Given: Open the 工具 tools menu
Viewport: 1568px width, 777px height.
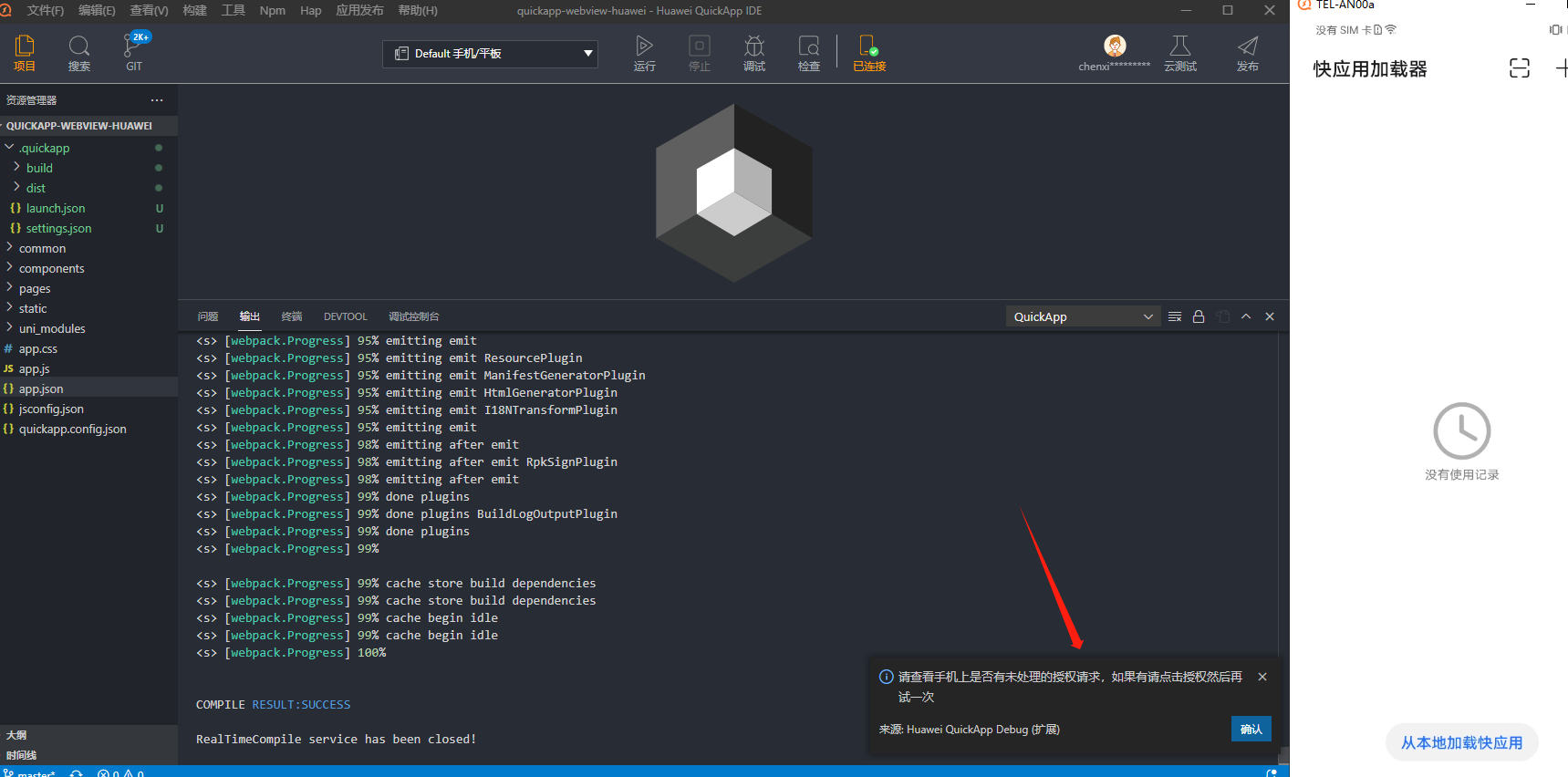Looking at the screenshot, I should click(x=234, y=11).
